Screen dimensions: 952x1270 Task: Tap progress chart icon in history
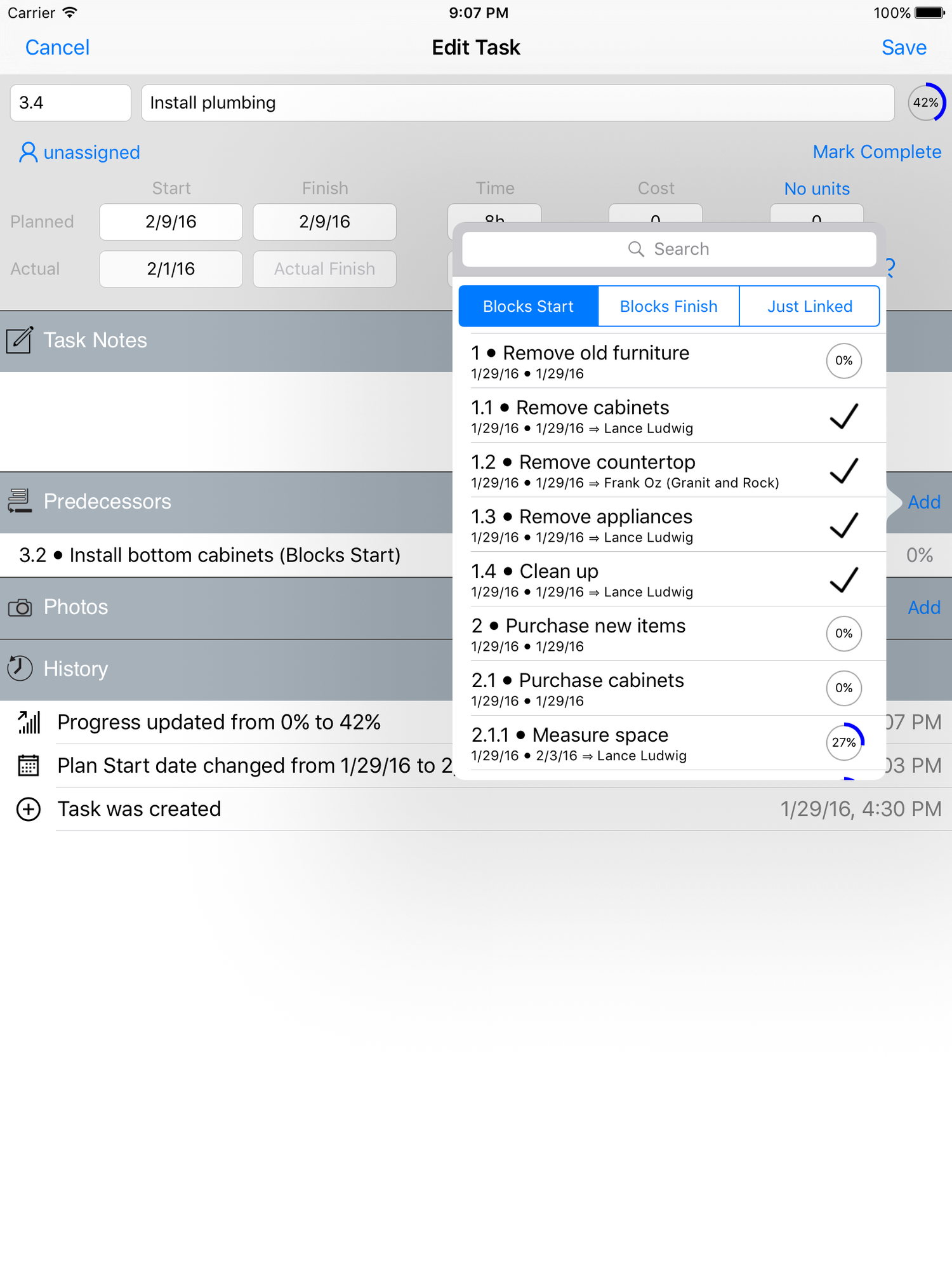(29, 723)
